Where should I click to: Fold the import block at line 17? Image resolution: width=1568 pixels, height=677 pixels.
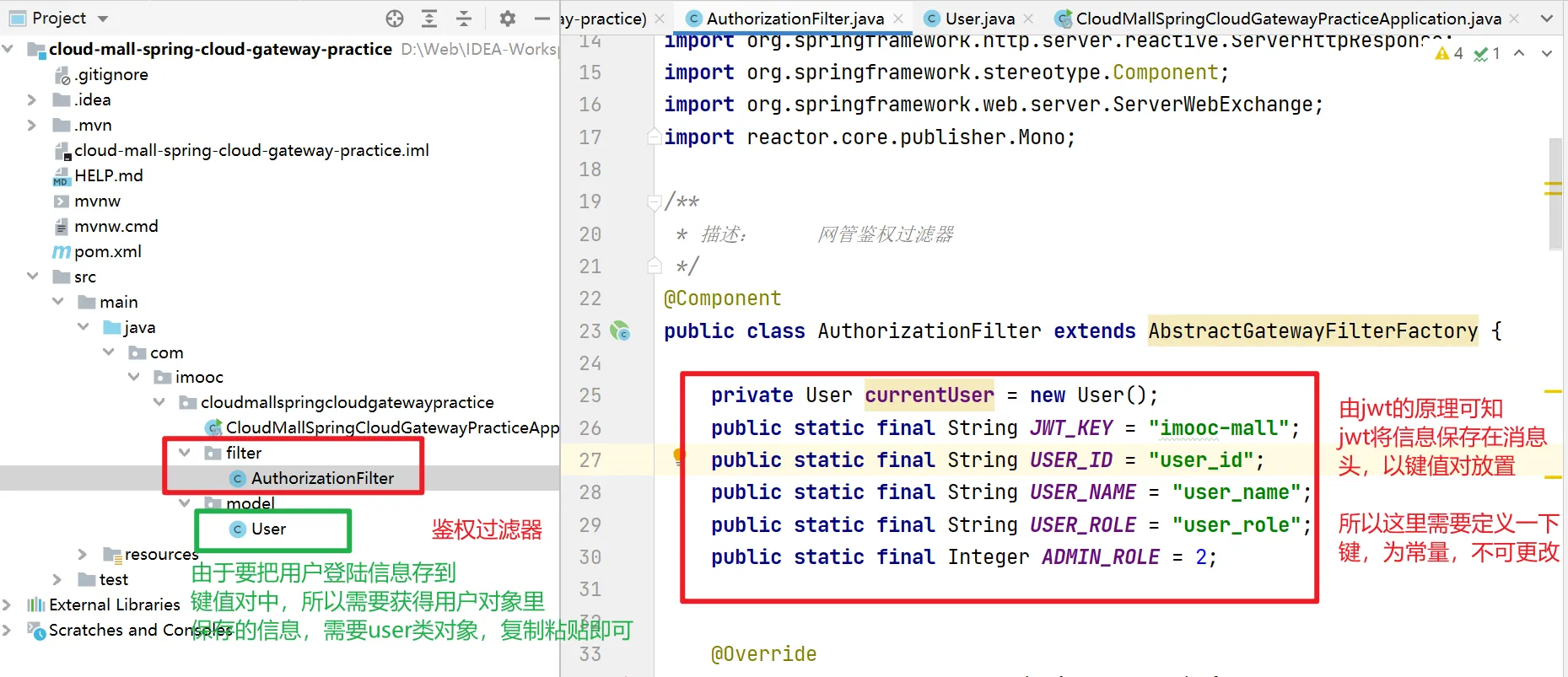654,137
